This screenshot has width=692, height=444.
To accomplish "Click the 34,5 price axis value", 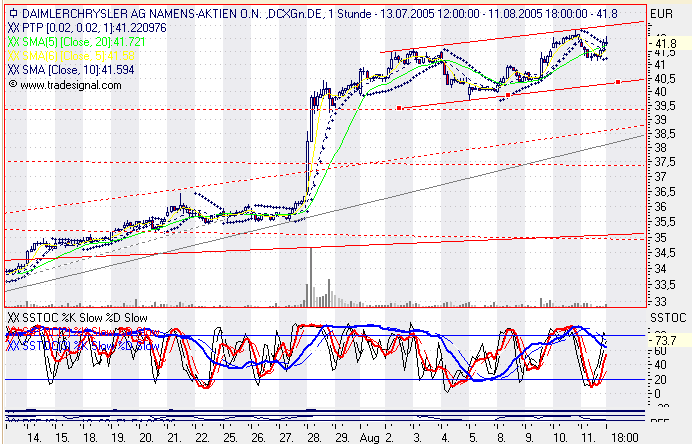I will [x=665, y=253].
